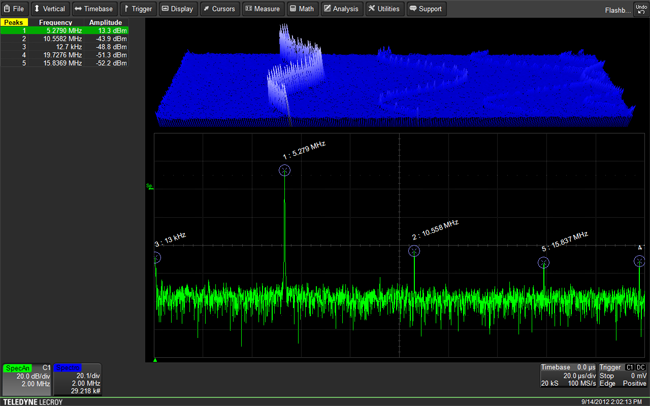This screenshot has width=650, height=406.
Task: Open the Utilities menu
Action: pyautogui.click(x=384, y=9)
